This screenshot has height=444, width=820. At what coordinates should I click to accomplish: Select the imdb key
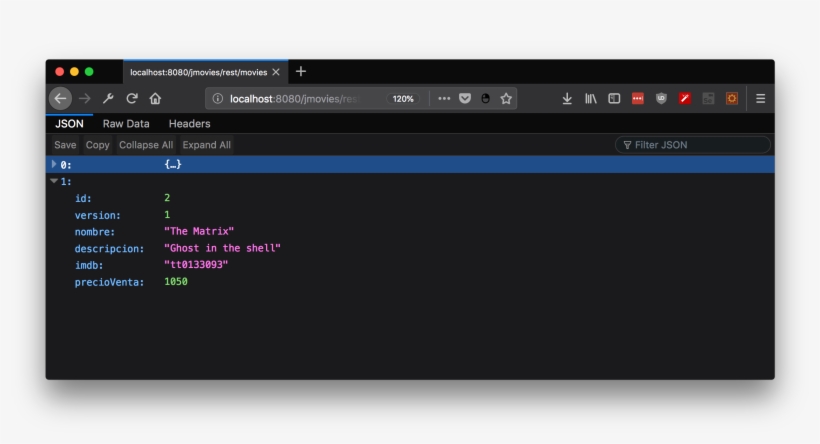(89, 265)
